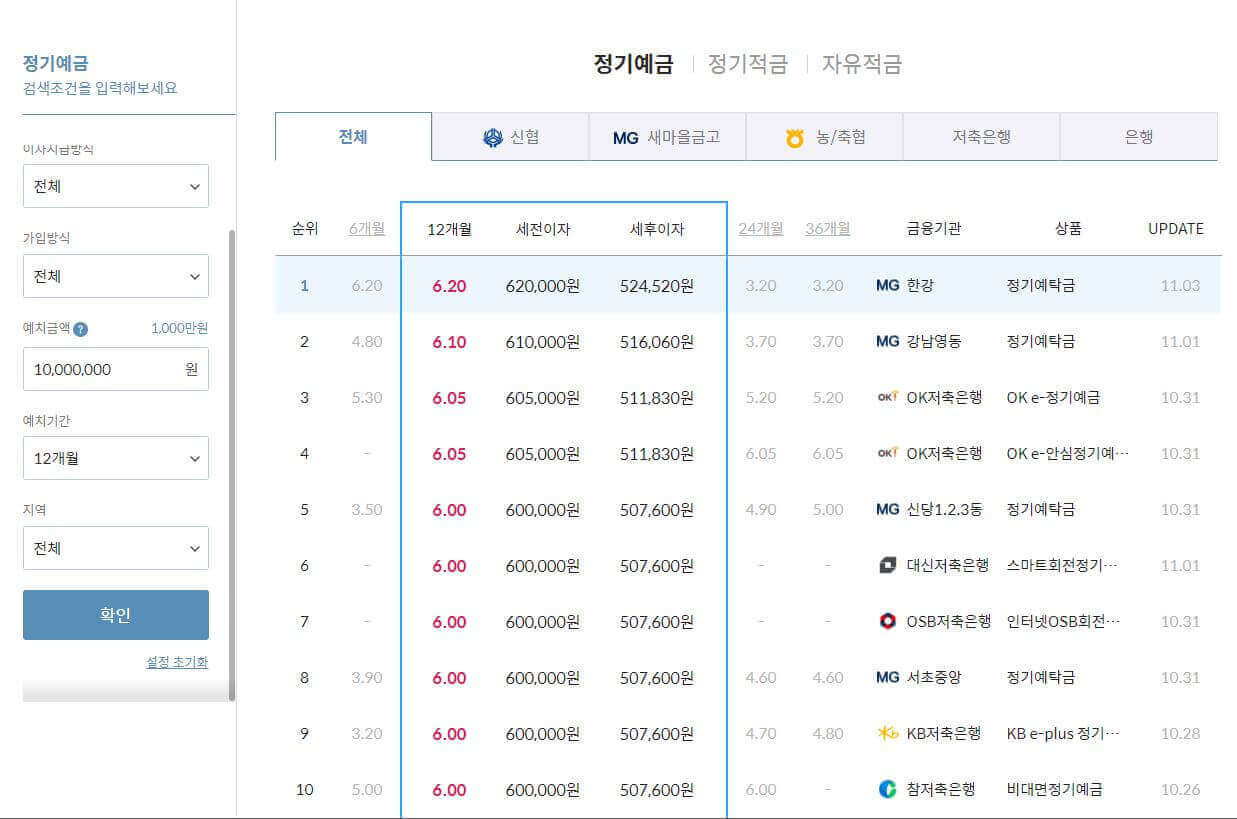Open the 이자지급방식 dropdown
Screen dimensions: 1237x819
click(x=115, y=185)
